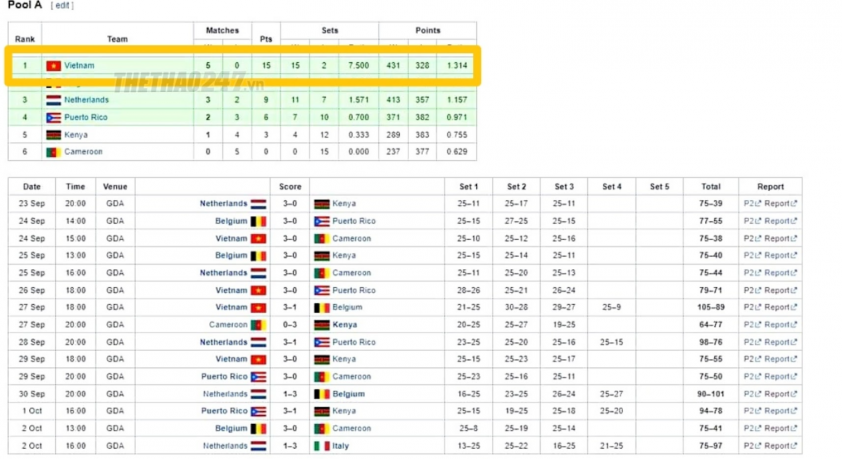Open the Cameroon team link in standings

click(x=83, y=152)
